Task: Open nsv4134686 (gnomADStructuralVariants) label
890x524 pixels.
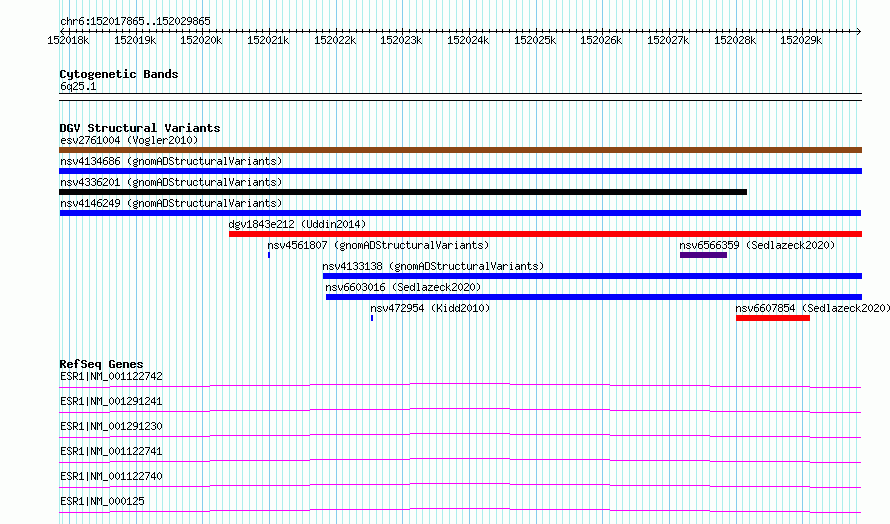Action: coord(171,161)
